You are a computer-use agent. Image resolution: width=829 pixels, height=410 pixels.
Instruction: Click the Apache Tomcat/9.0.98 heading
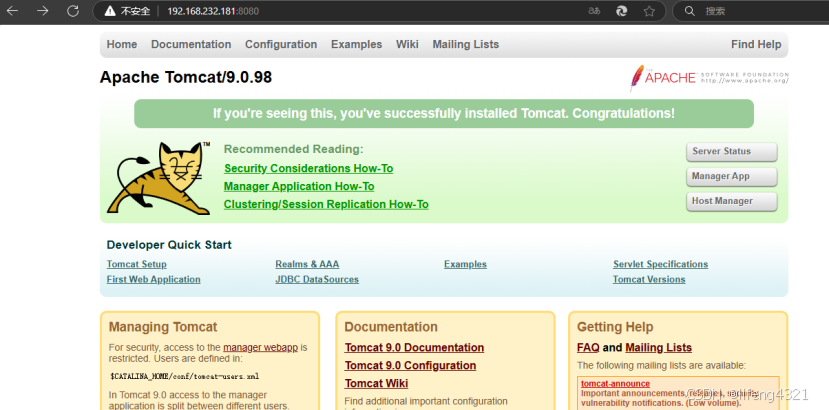(x=186, y=77)
